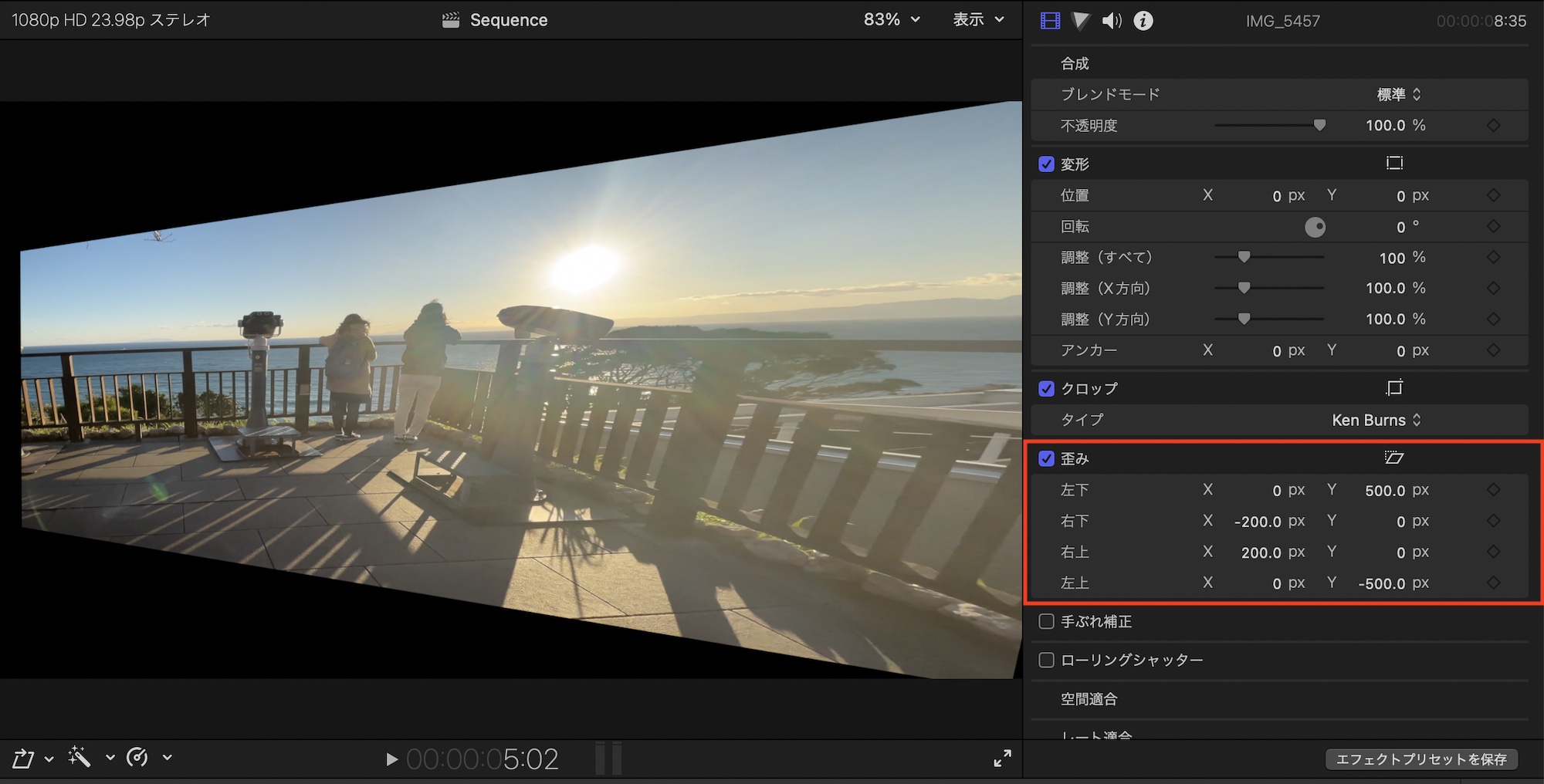Enable the 手ぶれ補正 stabilization checkbox
The image size is (1544, 784).
1046,621
